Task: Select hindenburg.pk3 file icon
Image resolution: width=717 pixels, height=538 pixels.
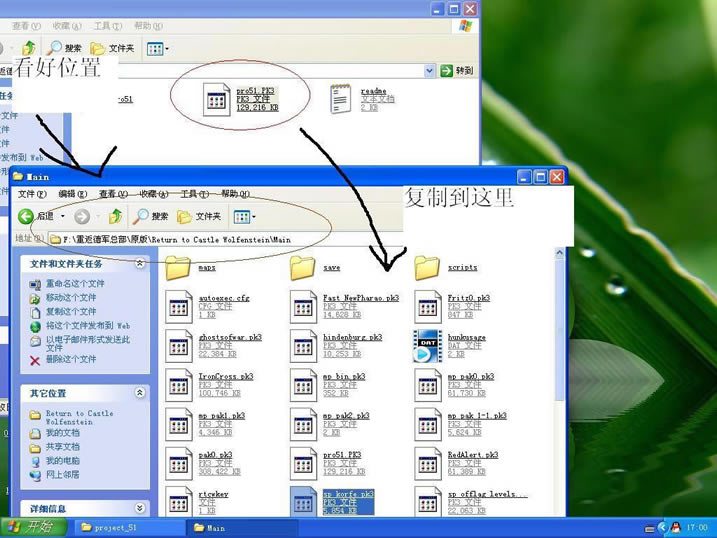Action: point(303,346)
